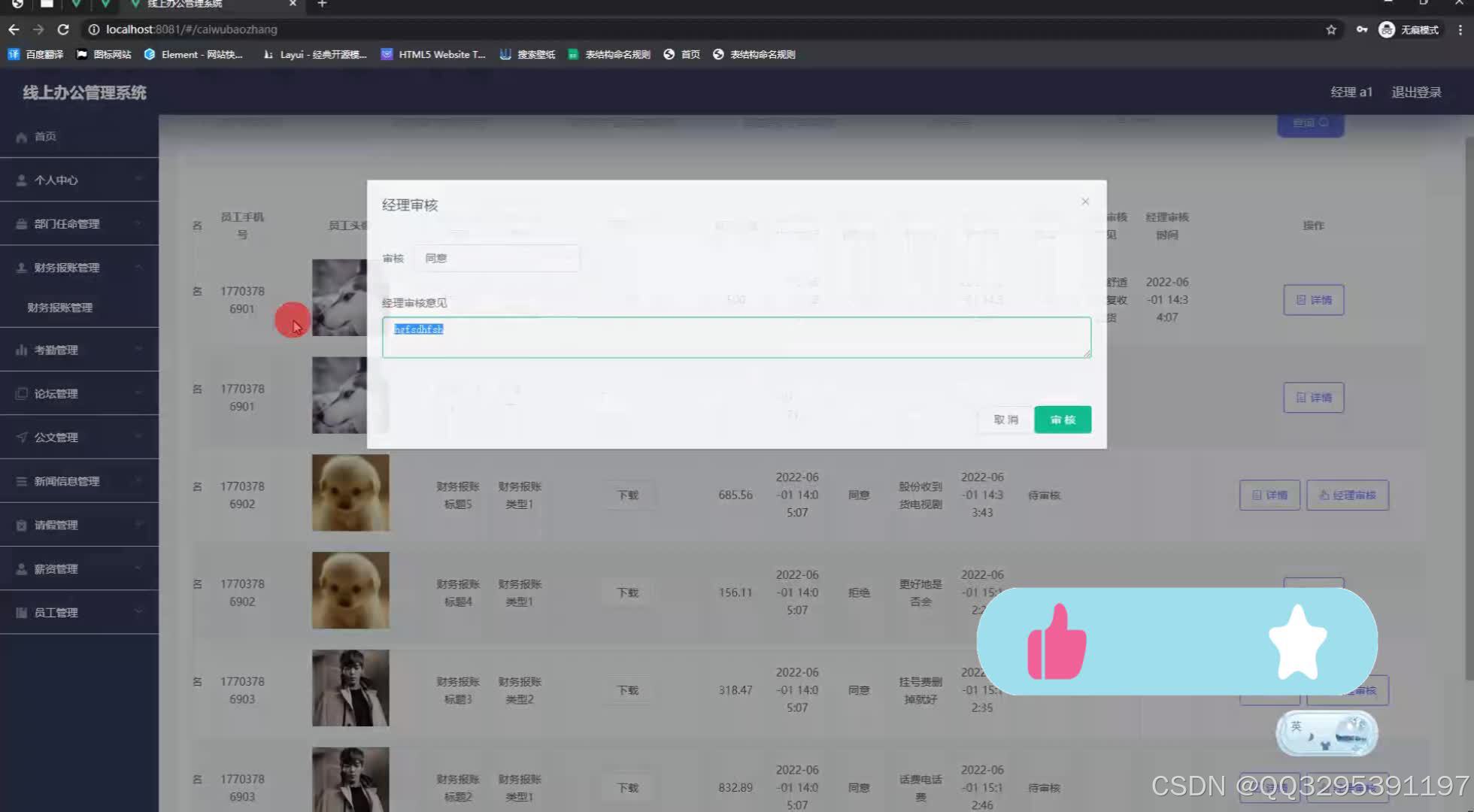Open the password key icon

click(x=1362, y=29)
